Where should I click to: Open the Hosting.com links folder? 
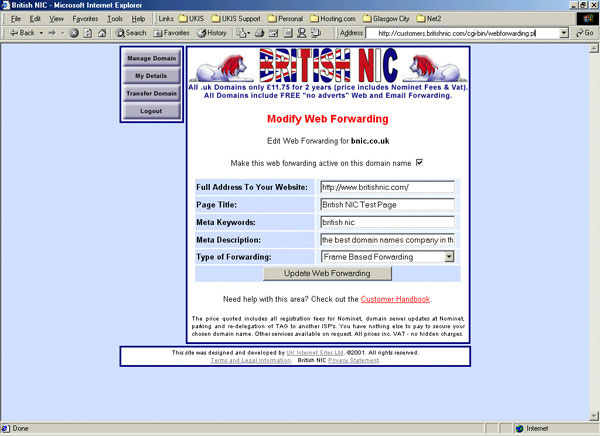click(333, 18)
